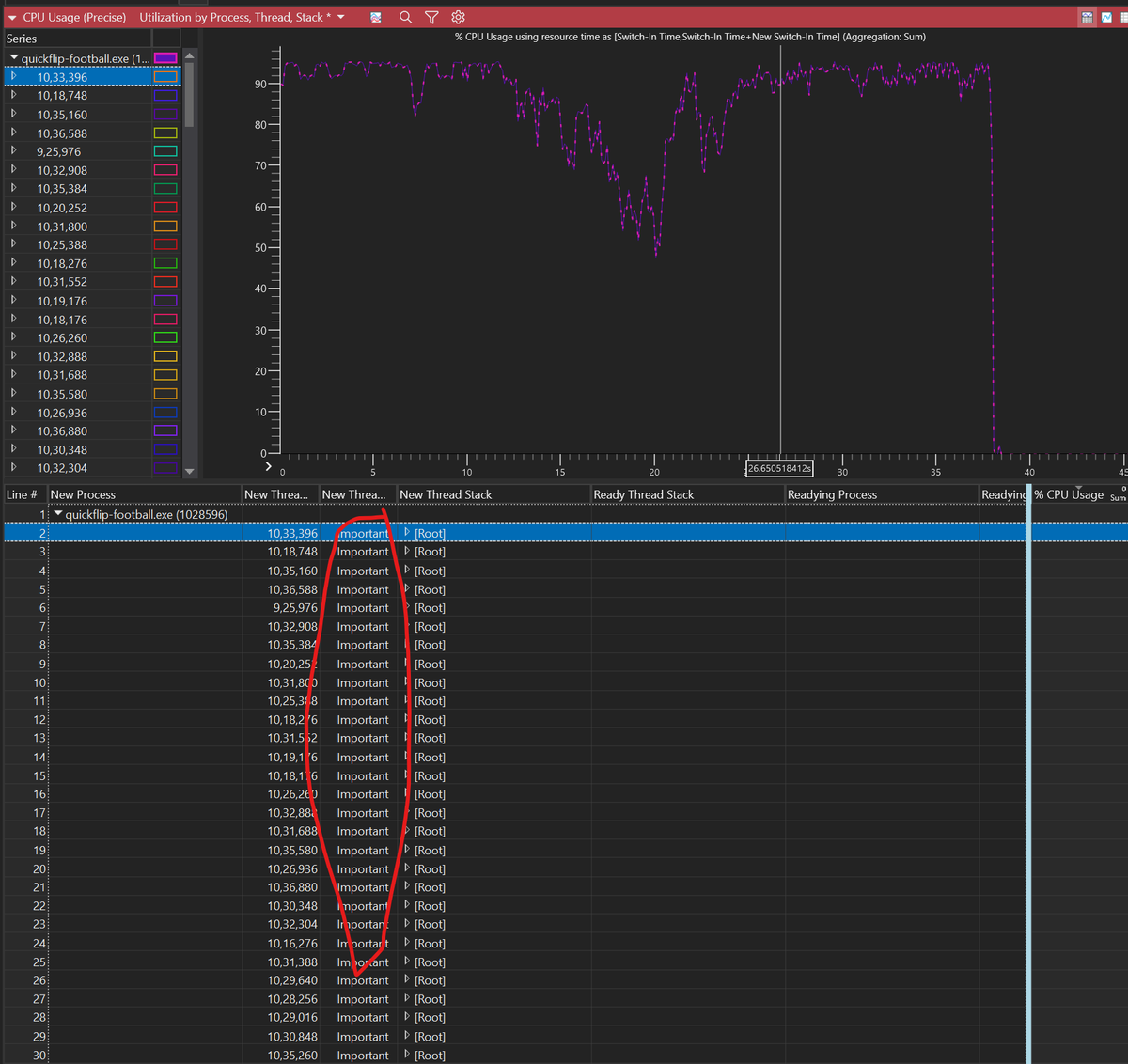
Task: Collapse quickflip-football.exe (1028596) table row
Action: pyautogui.click(x=58, y=514)
